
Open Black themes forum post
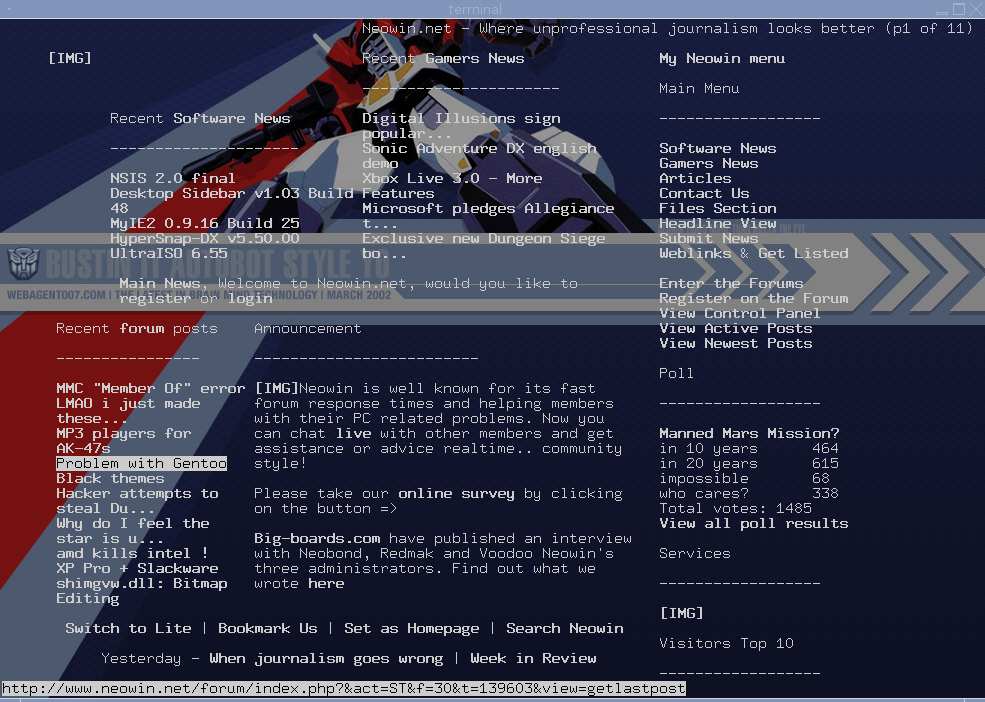click(x=110, y=479)
